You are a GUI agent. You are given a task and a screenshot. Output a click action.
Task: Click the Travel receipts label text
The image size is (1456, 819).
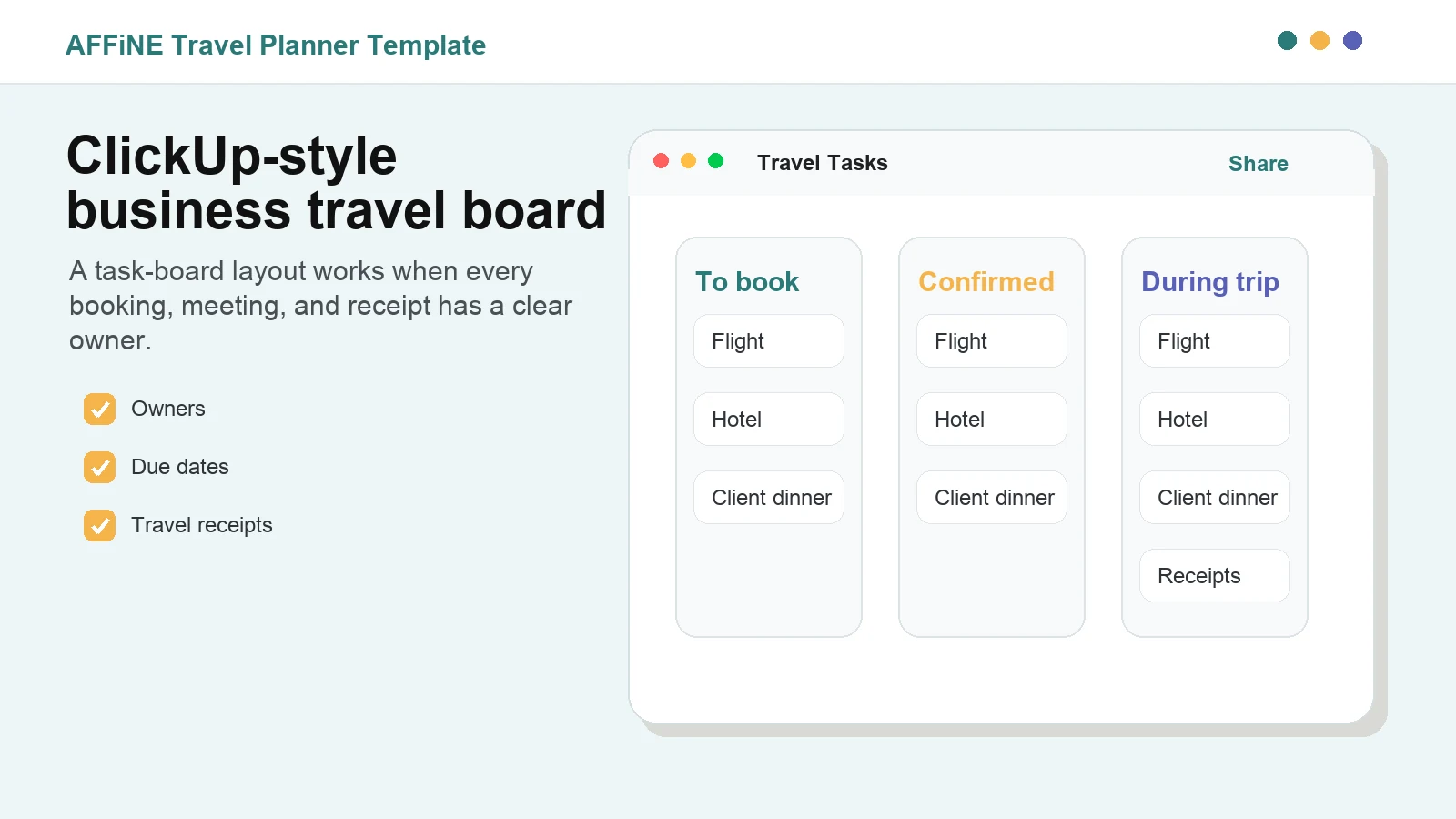tap(202, 525)
